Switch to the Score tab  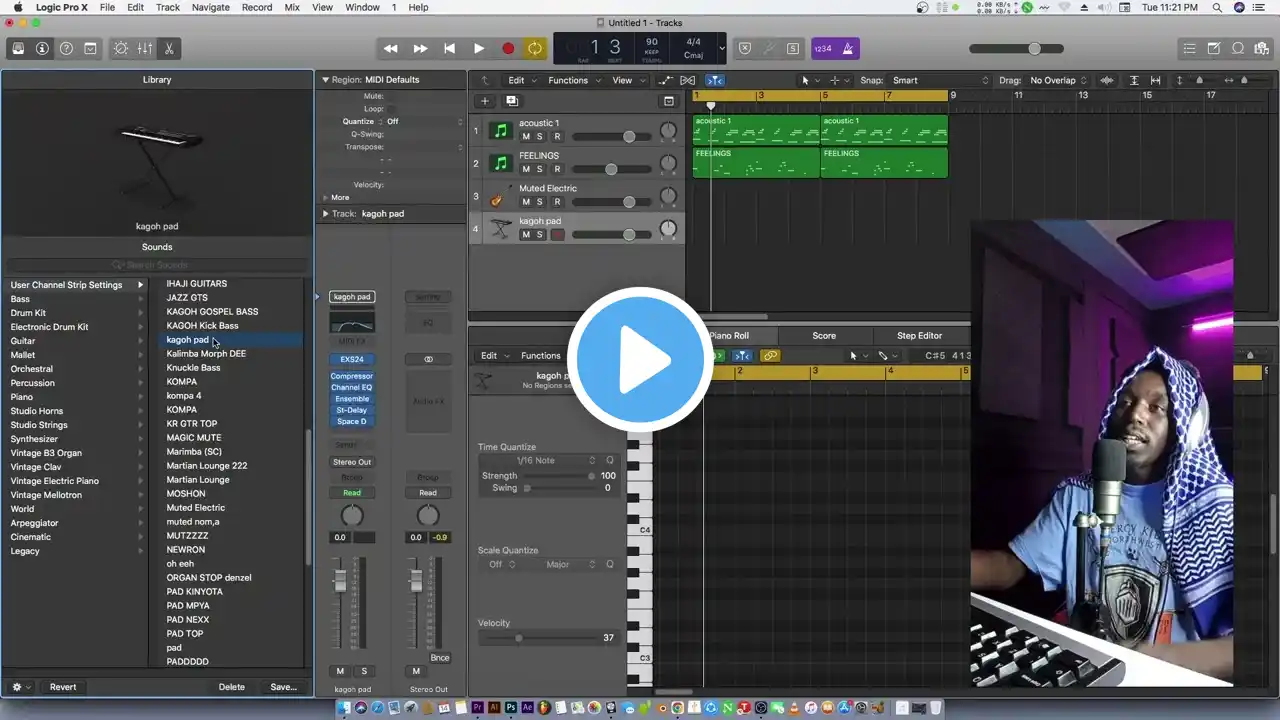pyautogui.click(x=824, y=336)
